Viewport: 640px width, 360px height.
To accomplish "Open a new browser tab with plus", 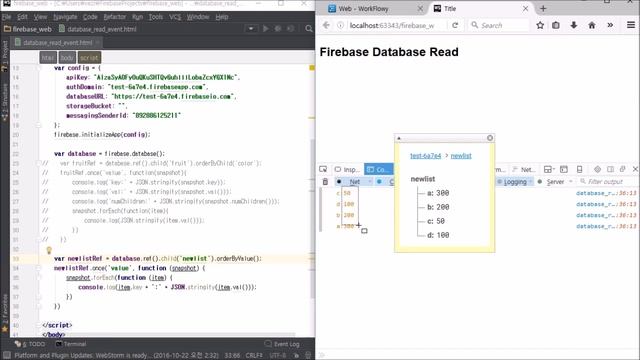I will coord(543,9).
